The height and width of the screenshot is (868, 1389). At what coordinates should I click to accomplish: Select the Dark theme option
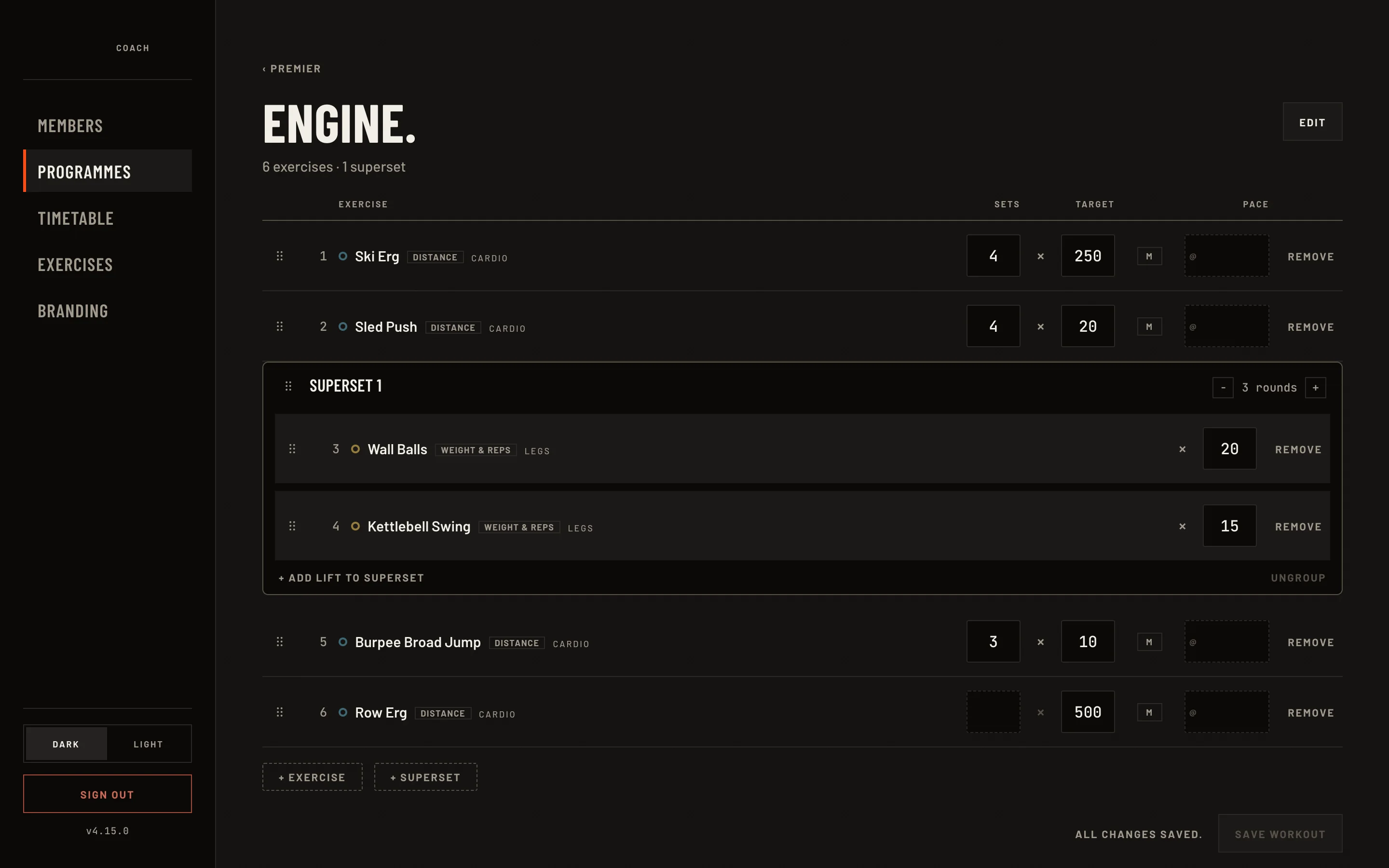[x=66, y=744]
